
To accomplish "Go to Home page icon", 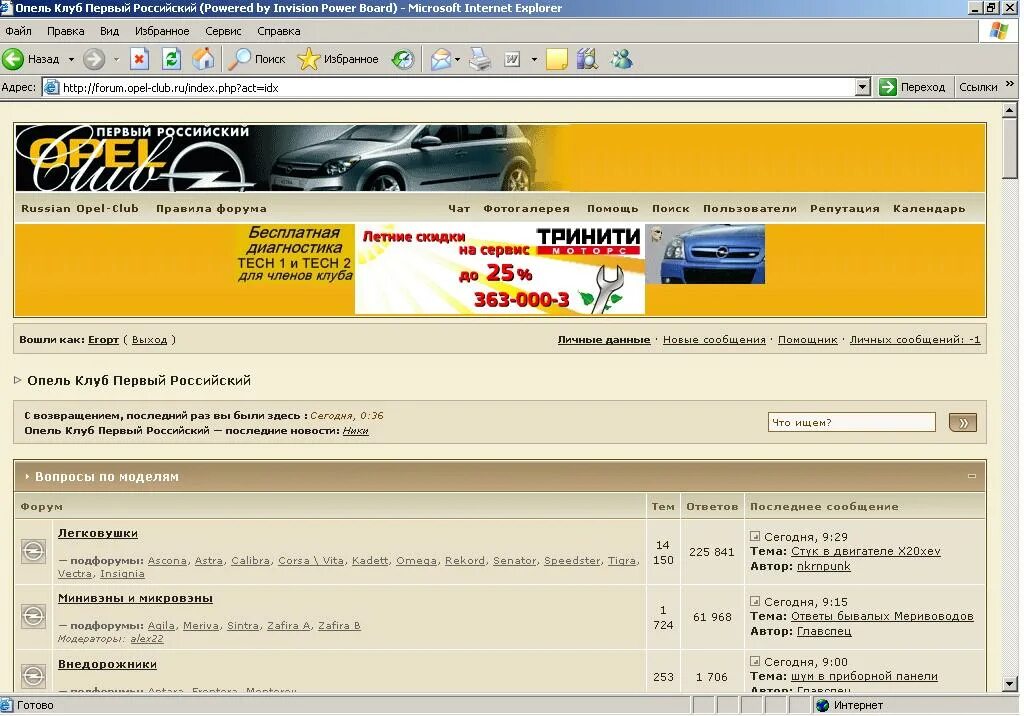I will 203,59.
